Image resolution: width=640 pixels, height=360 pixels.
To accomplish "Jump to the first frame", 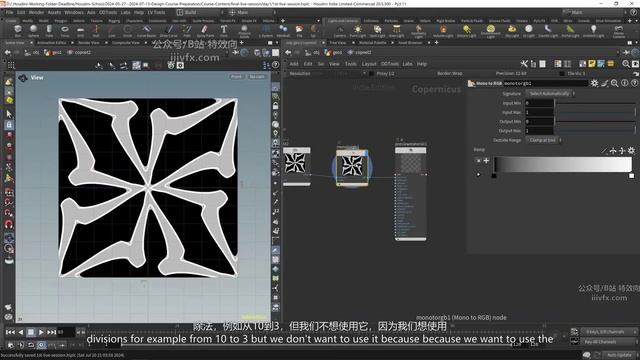I will click(x=11, y=332).
